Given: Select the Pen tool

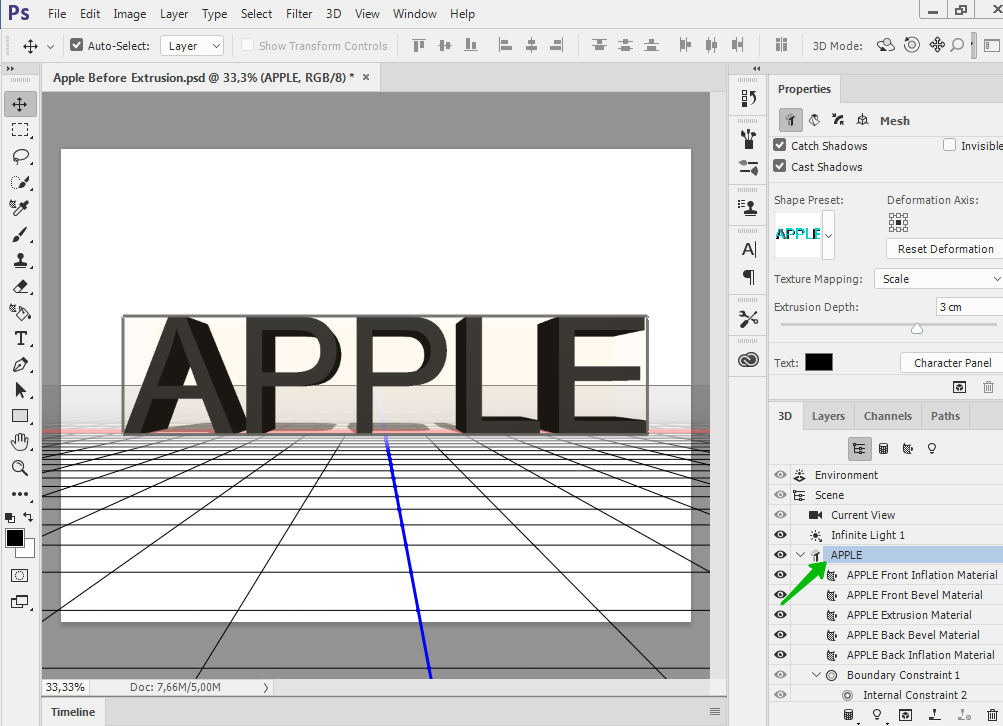Looking at the screenshot, I should pyautogui.click(x=20, y=364).
